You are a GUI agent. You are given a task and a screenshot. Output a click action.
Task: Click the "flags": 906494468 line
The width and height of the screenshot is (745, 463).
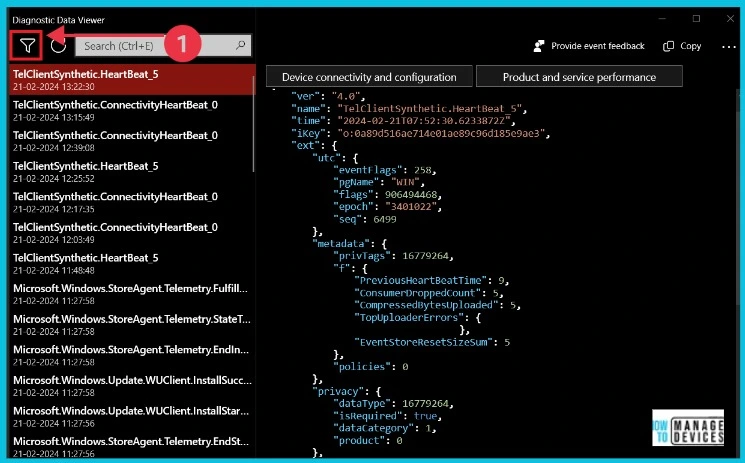pos(387,194)
